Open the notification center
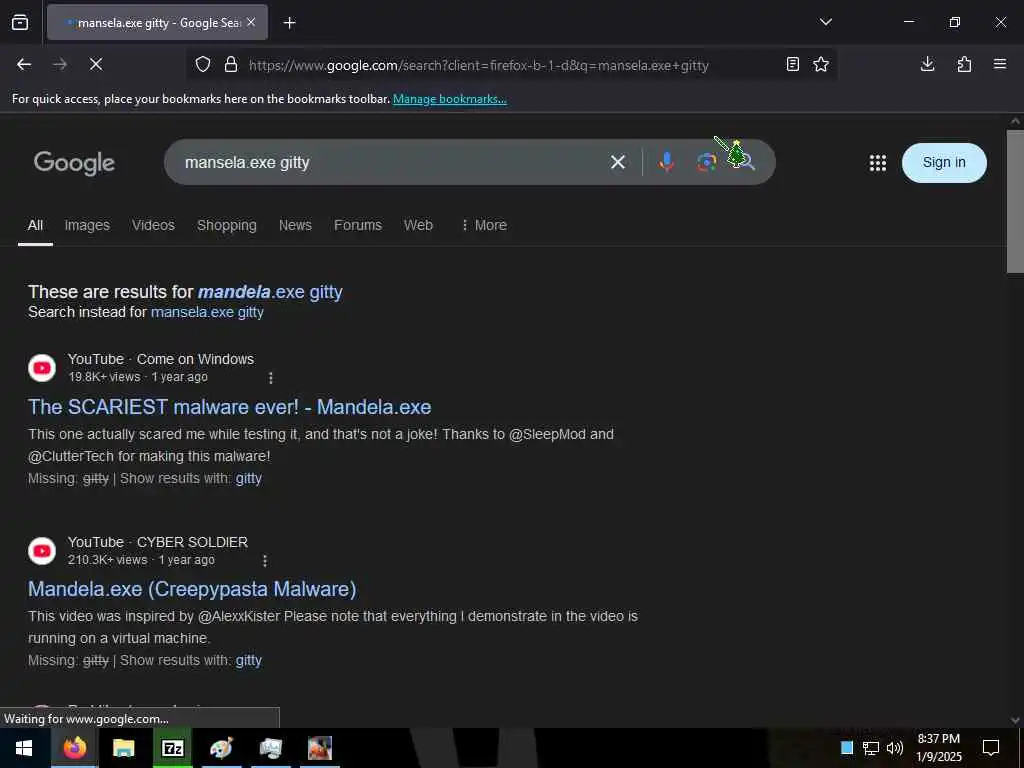Screen dimensions: 1024x768 click(x=991, y=748)
